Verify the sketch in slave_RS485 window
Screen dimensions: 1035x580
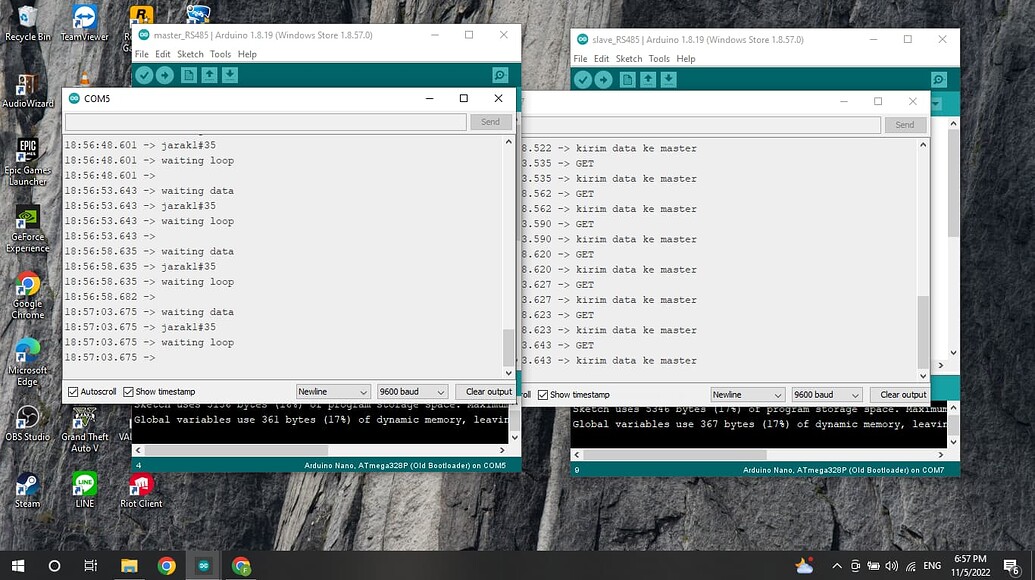pos(584,79)
